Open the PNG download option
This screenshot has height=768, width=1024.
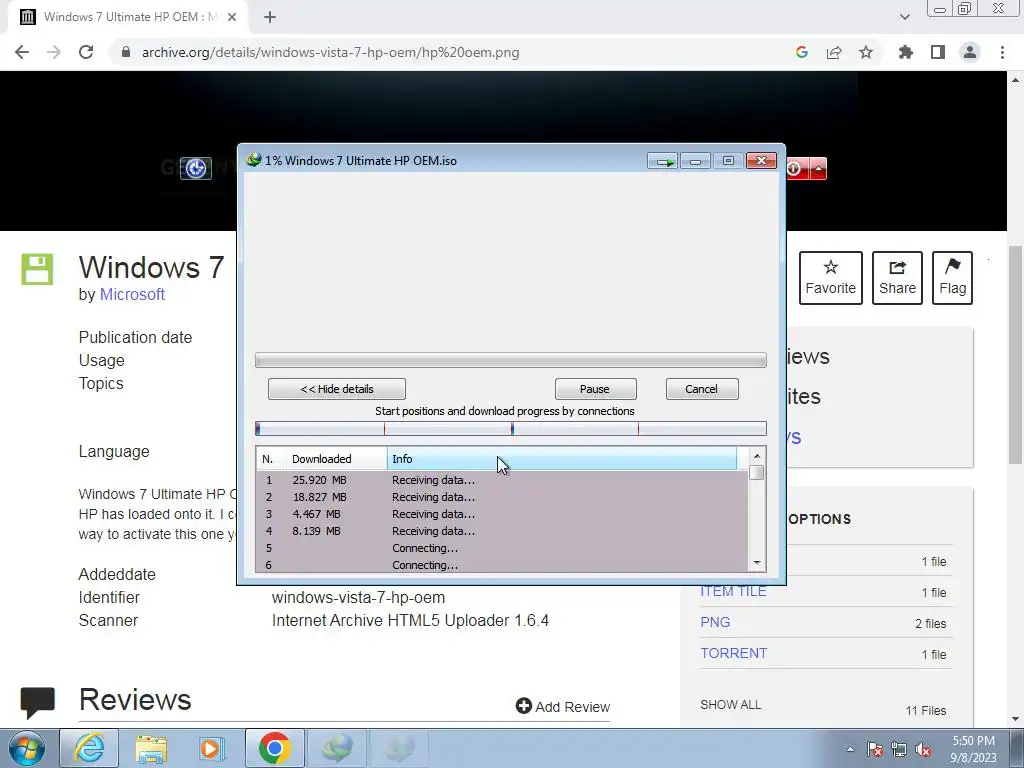coord(715,622)
